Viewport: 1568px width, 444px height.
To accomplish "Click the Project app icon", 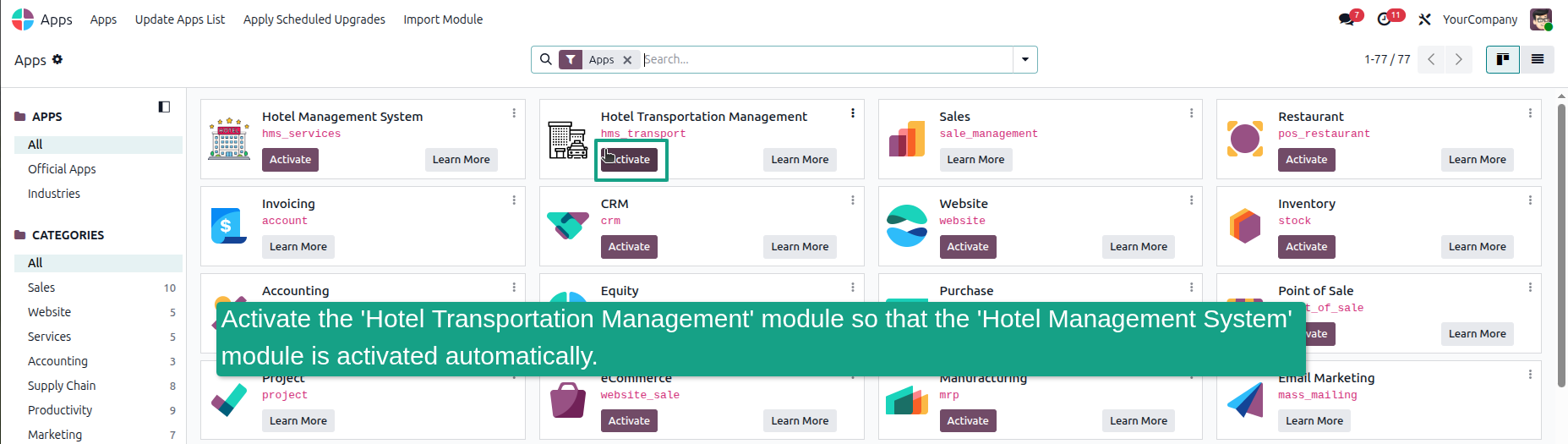I will [x=229, y=400].
